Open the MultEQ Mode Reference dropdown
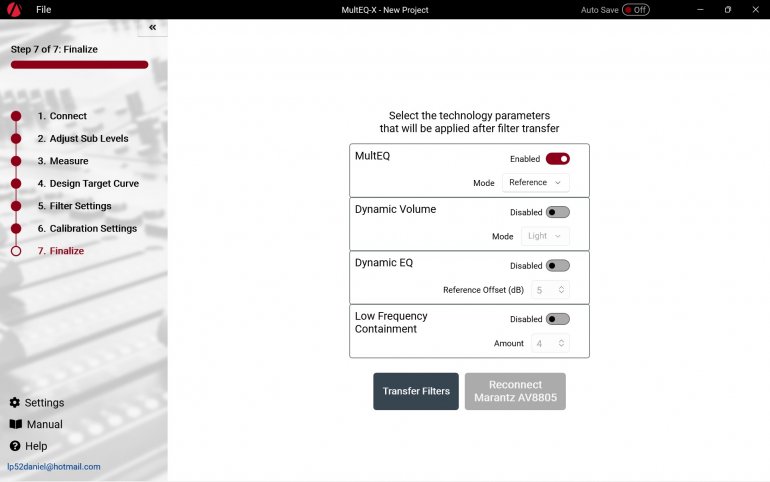 click(x=535, y=183)
